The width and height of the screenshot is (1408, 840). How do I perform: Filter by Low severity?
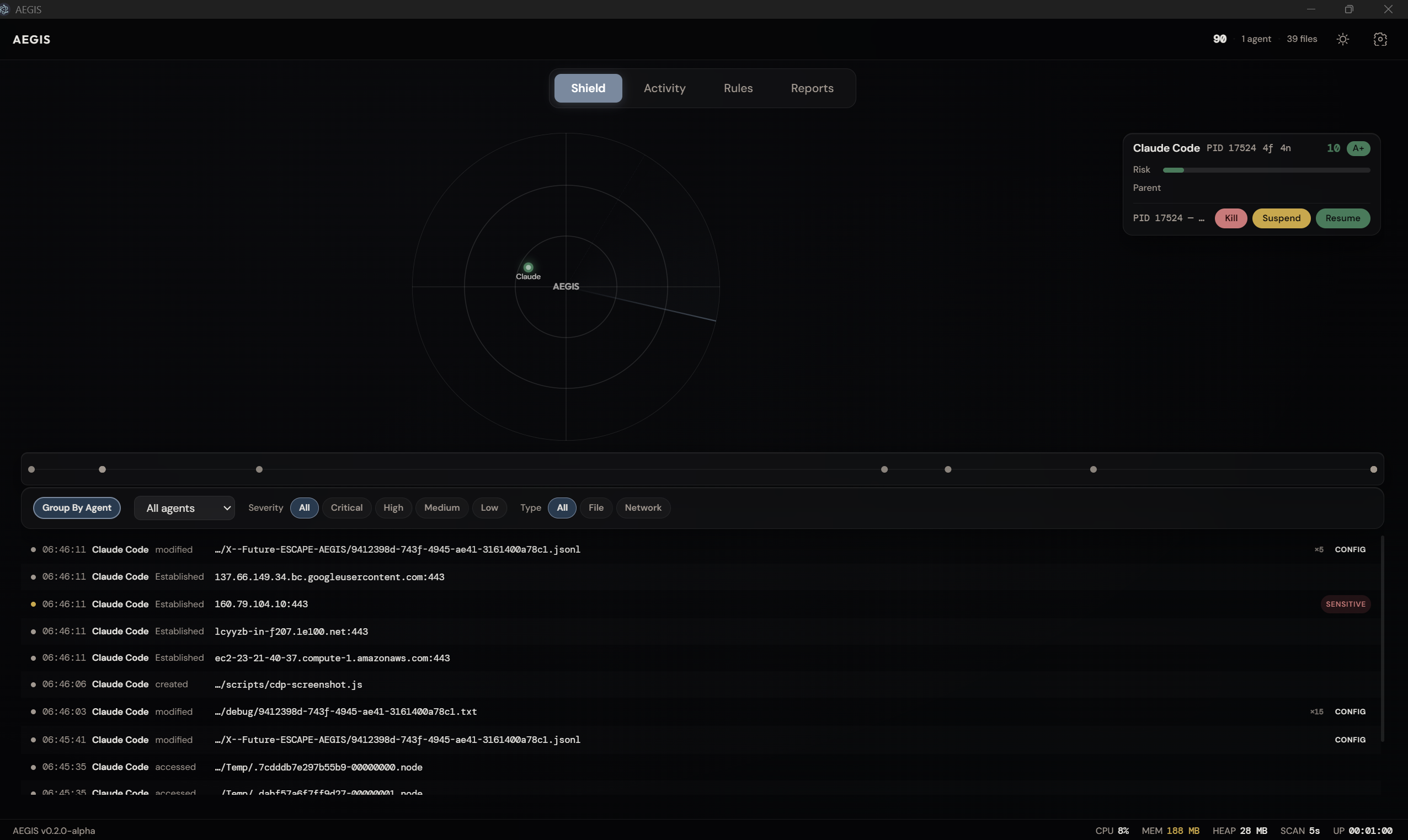[489, 508]
